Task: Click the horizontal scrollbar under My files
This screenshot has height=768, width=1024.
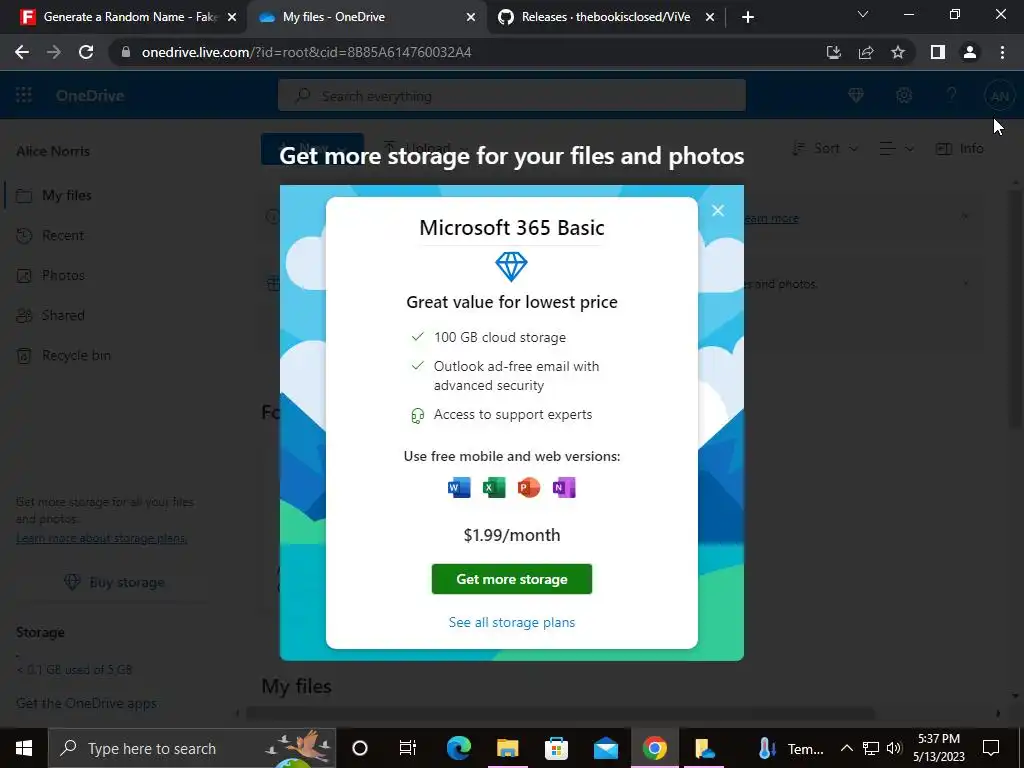Action: pyautogui.click(x=560, y=713)
